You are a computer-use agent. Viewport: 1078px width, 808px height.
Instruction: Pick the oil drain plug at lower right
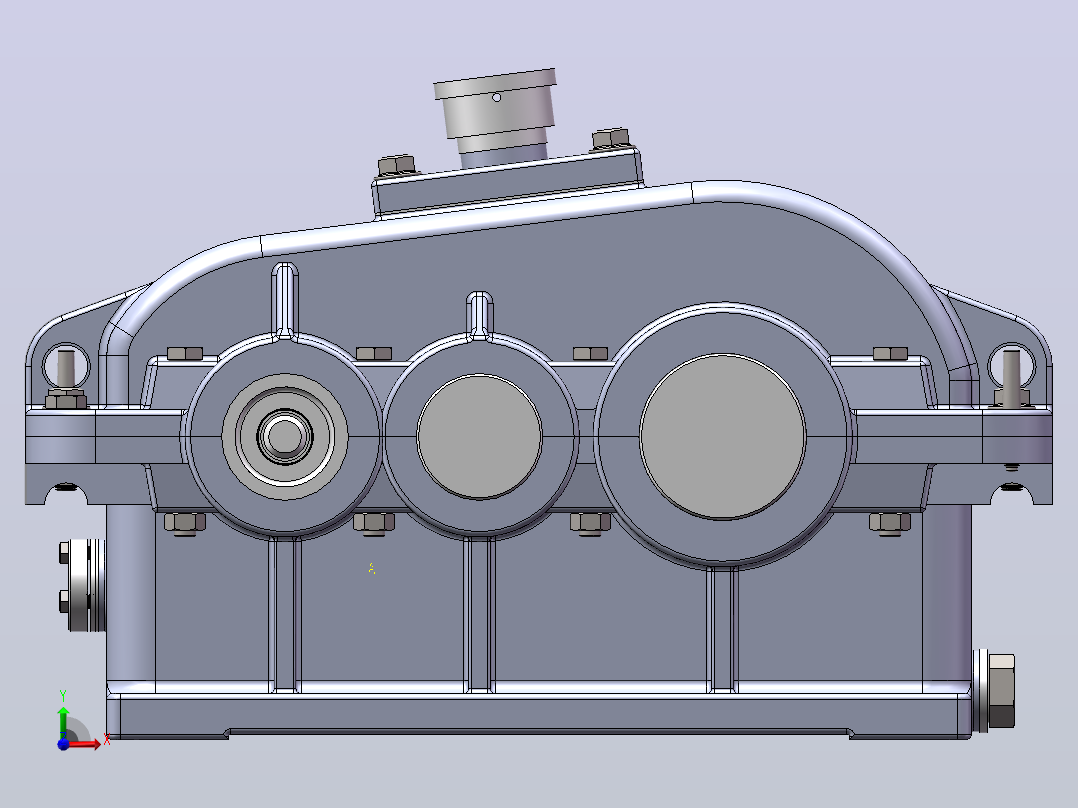(995, 691)
